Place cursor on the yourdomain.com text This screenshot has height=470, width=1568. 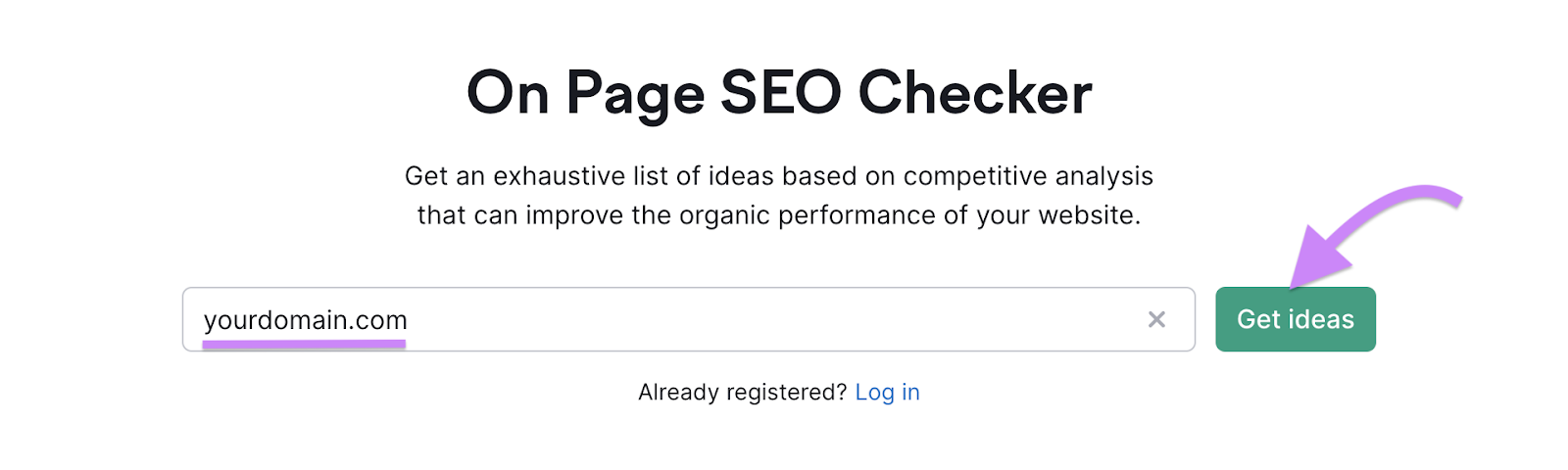tap(305, 320)
